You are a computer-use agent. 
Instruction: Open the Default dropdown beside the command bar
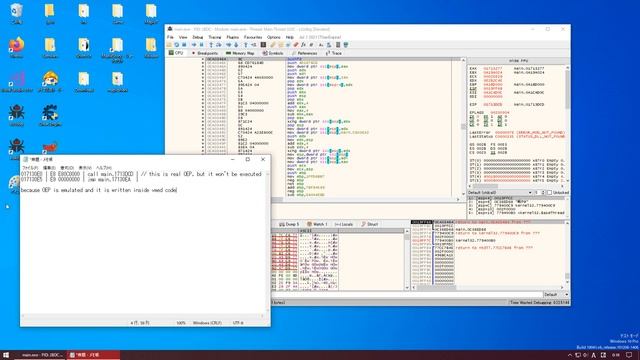point(556,294)
